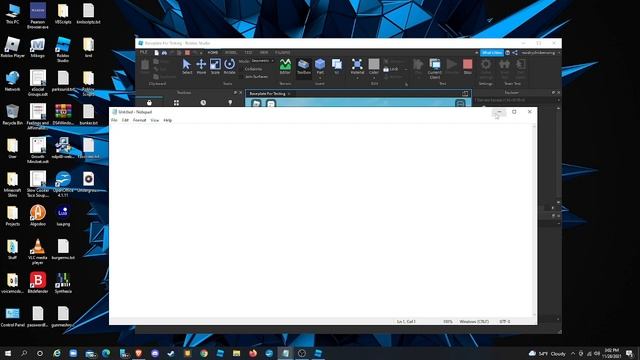The width and height of the screenshot is (640, 360).
Task: Minimize the Notepad window
Action: click(499, 112)
